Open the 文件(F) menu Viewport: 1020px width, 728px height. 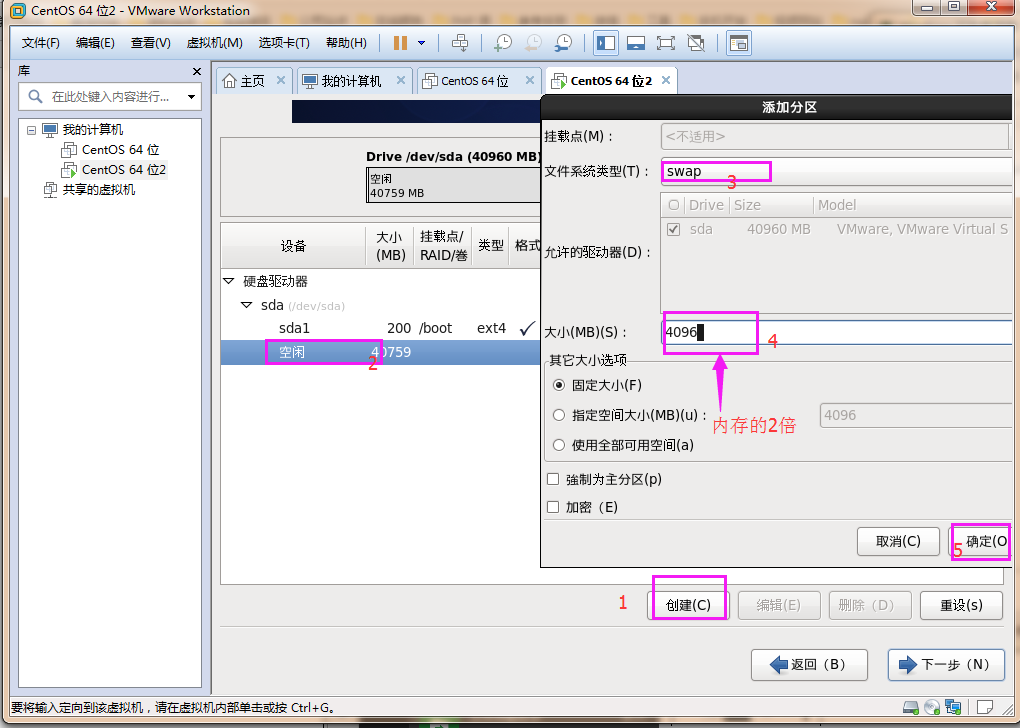click(40, 43)
